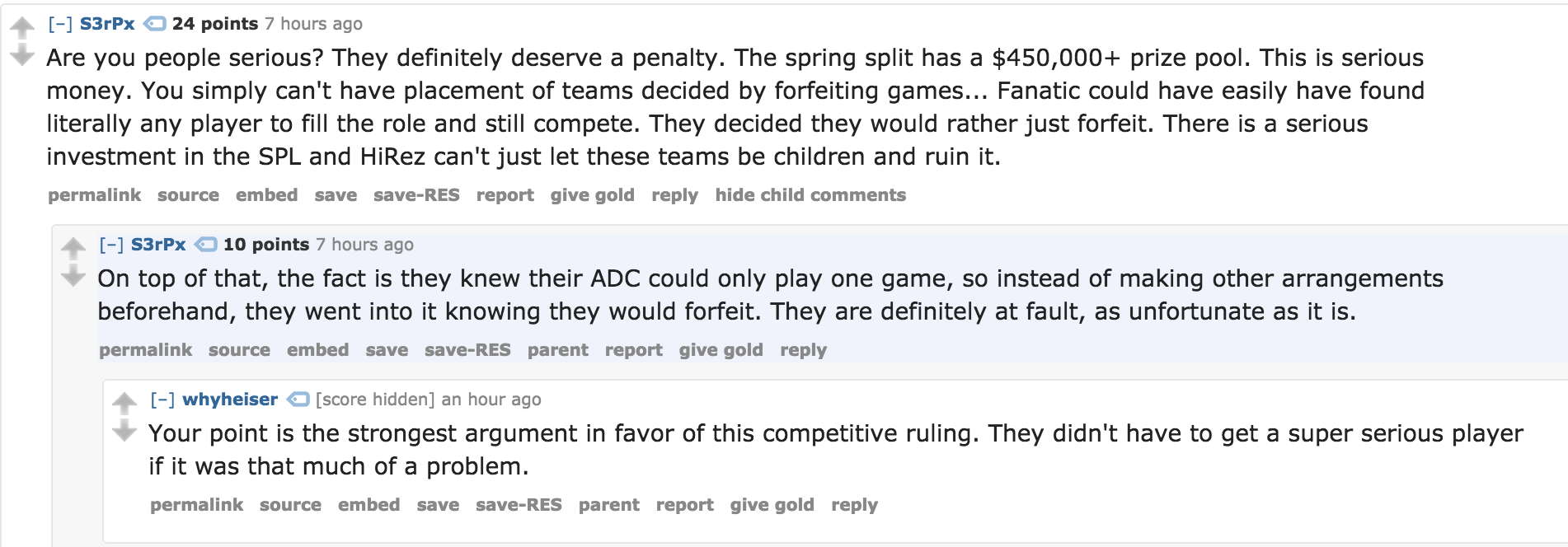
Task: Give gold to the top S3rPx comment
Action: pyautogui.click(x=593, y=195)
